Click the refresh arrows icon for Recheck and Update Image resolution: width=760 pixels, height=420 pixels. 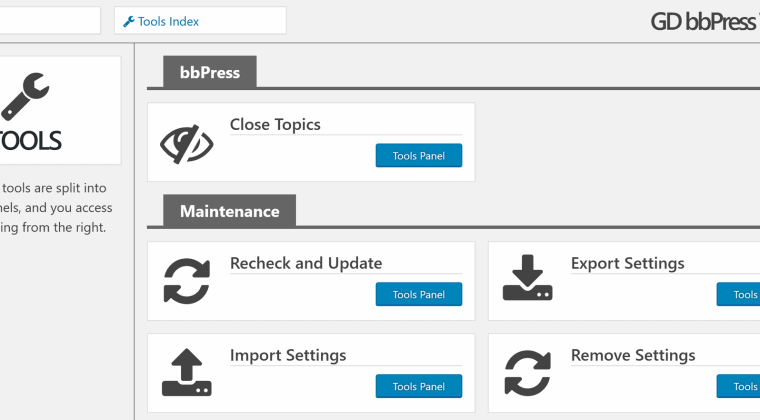[187, 281]
